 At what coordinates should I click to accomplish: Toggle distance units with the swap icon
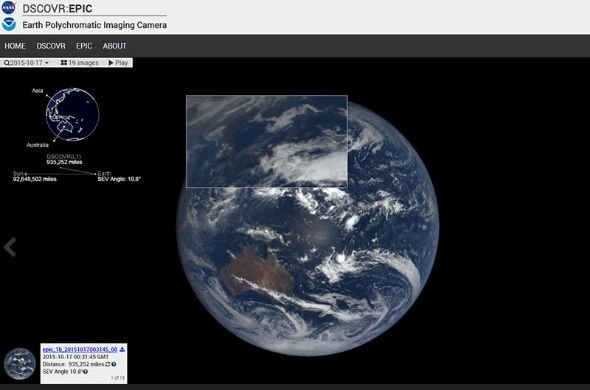click(108, 364)
